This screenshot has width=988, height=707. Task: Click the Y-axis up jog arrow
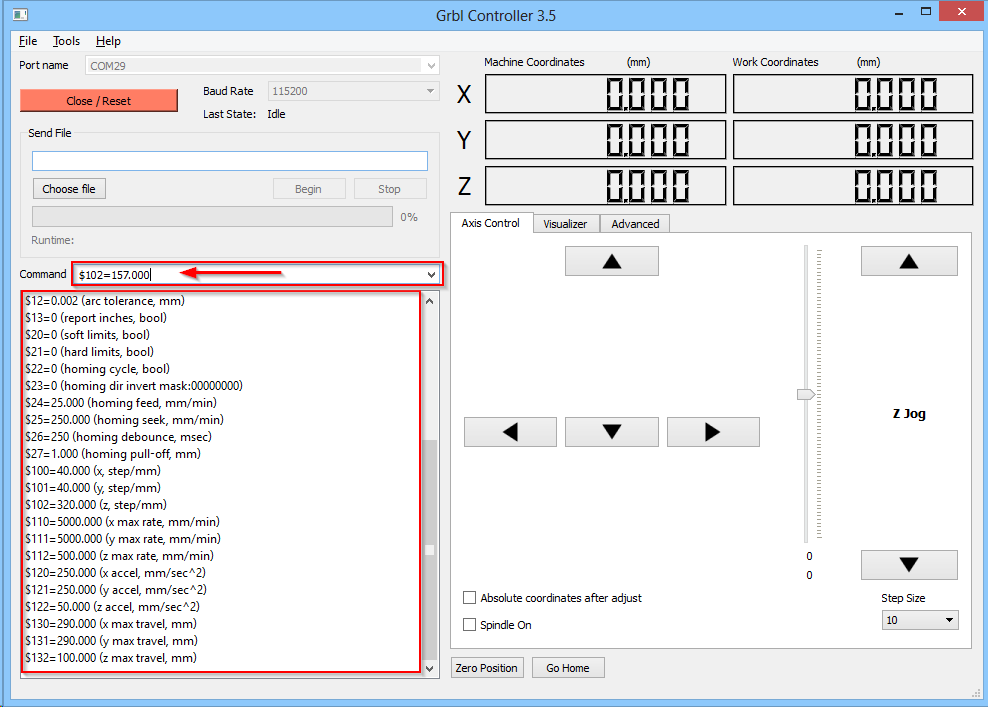pyautogui.click(x=611, y=261)
